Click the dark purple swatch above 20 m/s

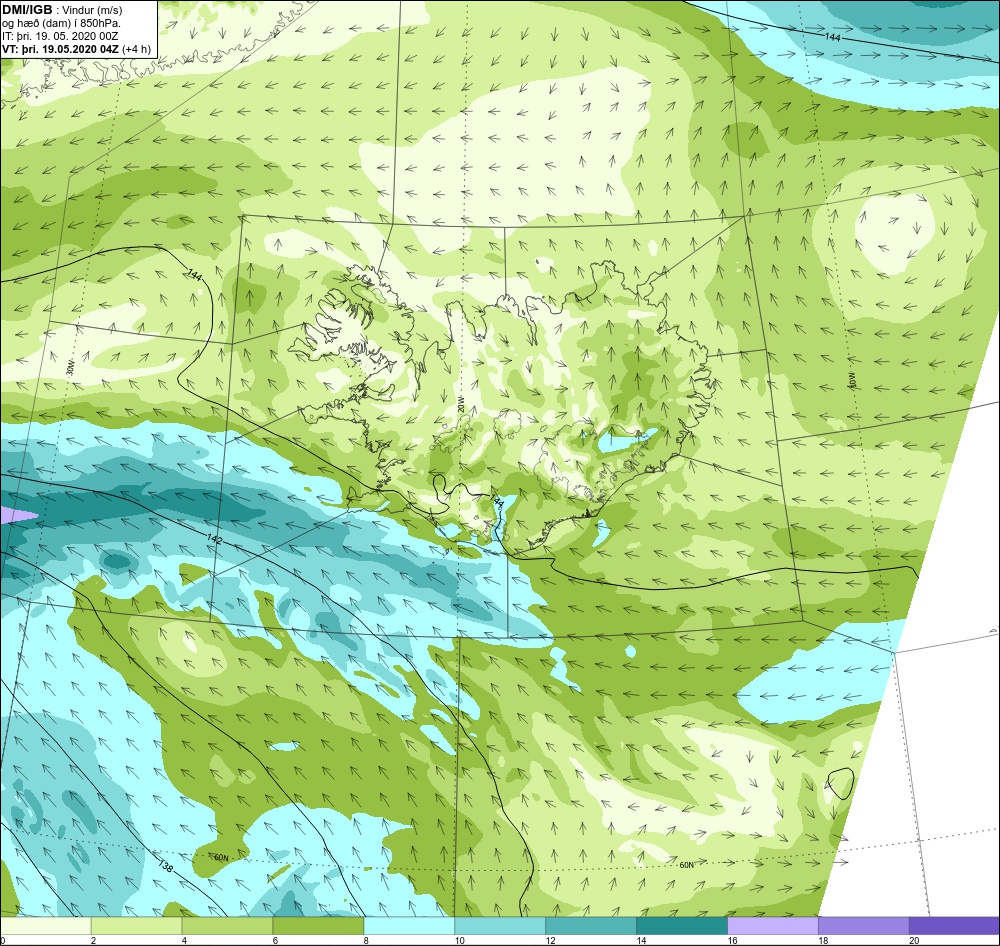(x=955, y=925)
